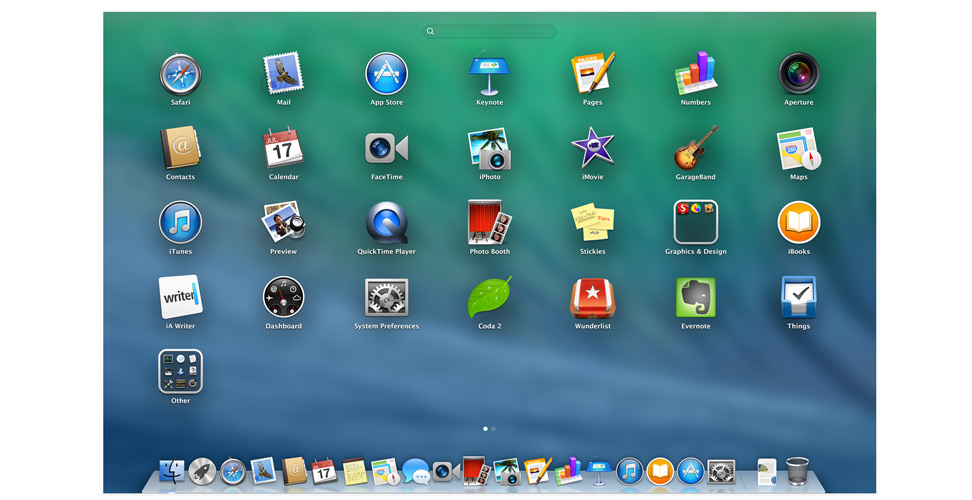
Task: Launch Wunderlist app
Action: coord(592,298)
